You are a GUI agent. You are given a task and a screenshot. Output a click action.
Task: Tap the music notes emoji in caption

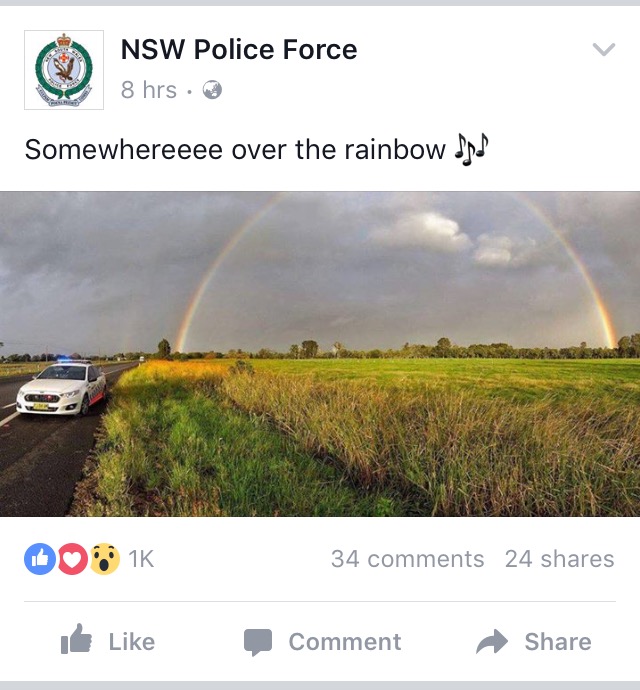click(471, 149)
